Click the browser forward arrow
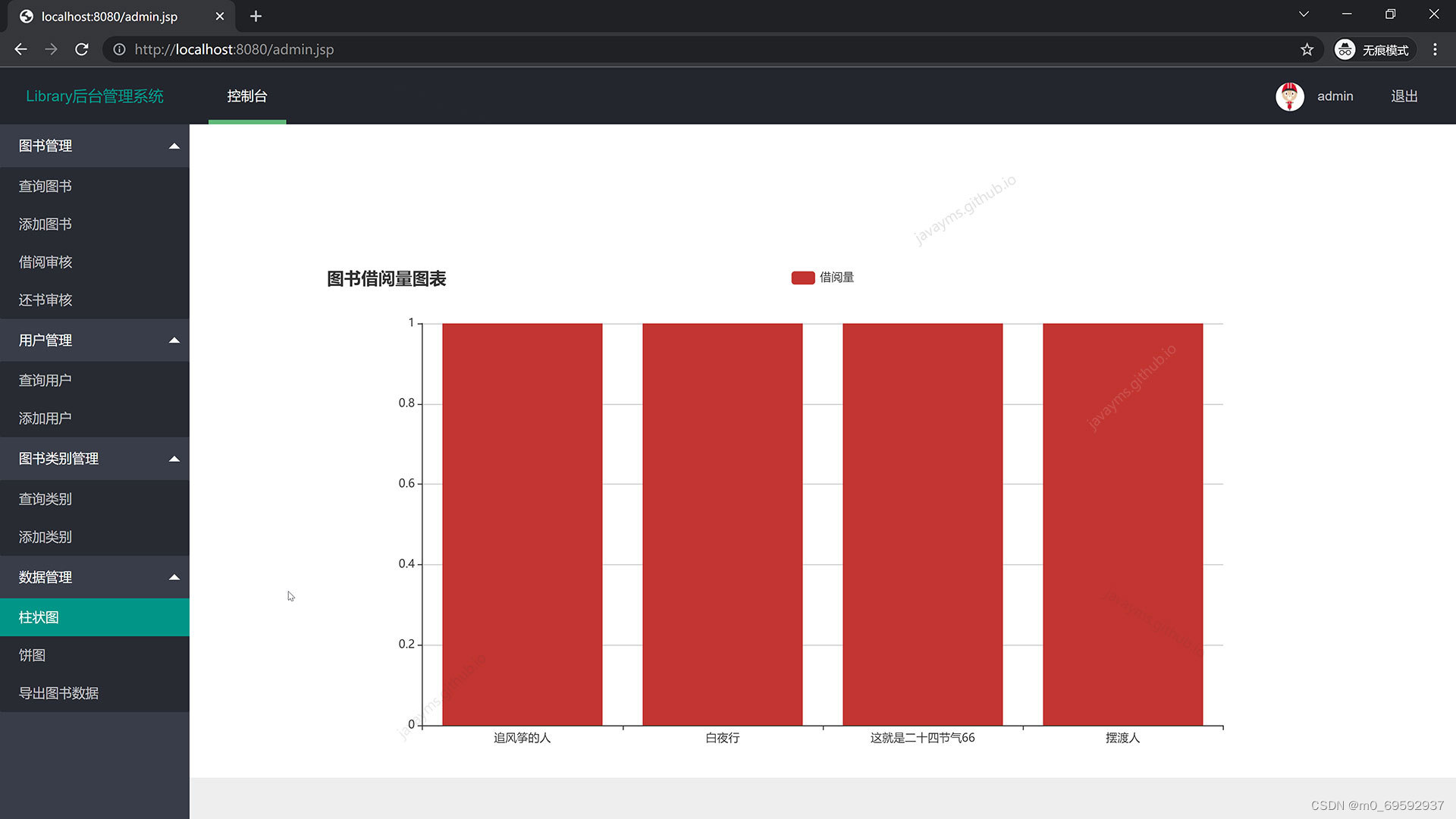 (51, 49)
